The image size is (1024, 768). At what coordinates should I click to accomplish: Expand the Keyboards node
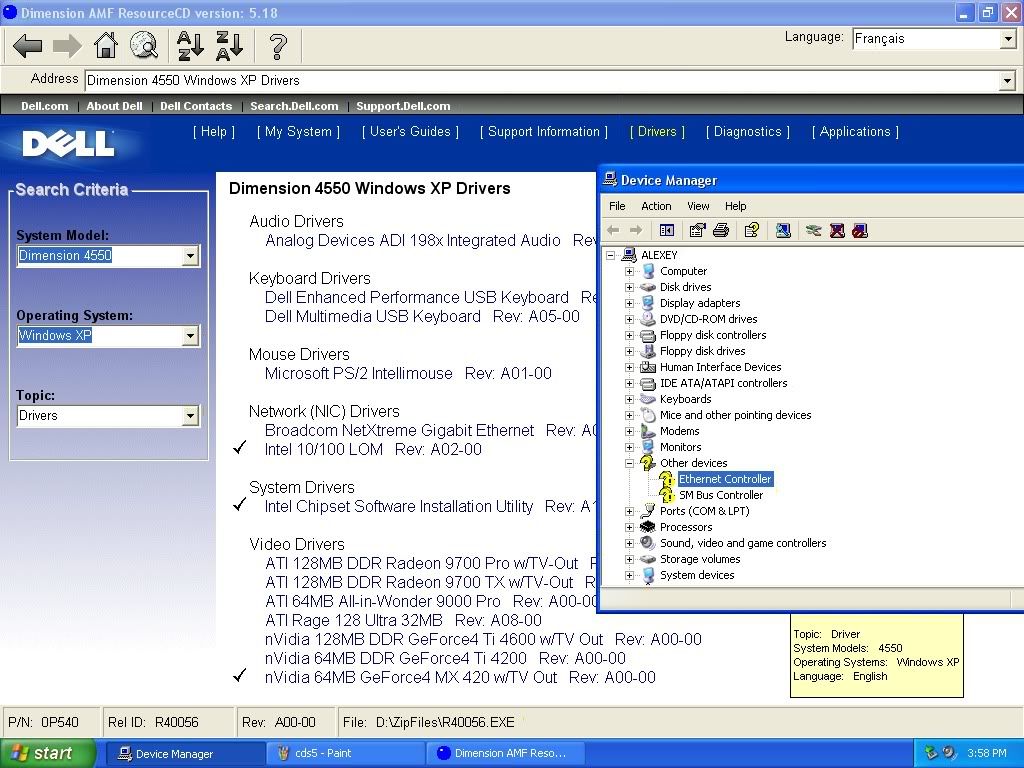[x=630, y=400]
